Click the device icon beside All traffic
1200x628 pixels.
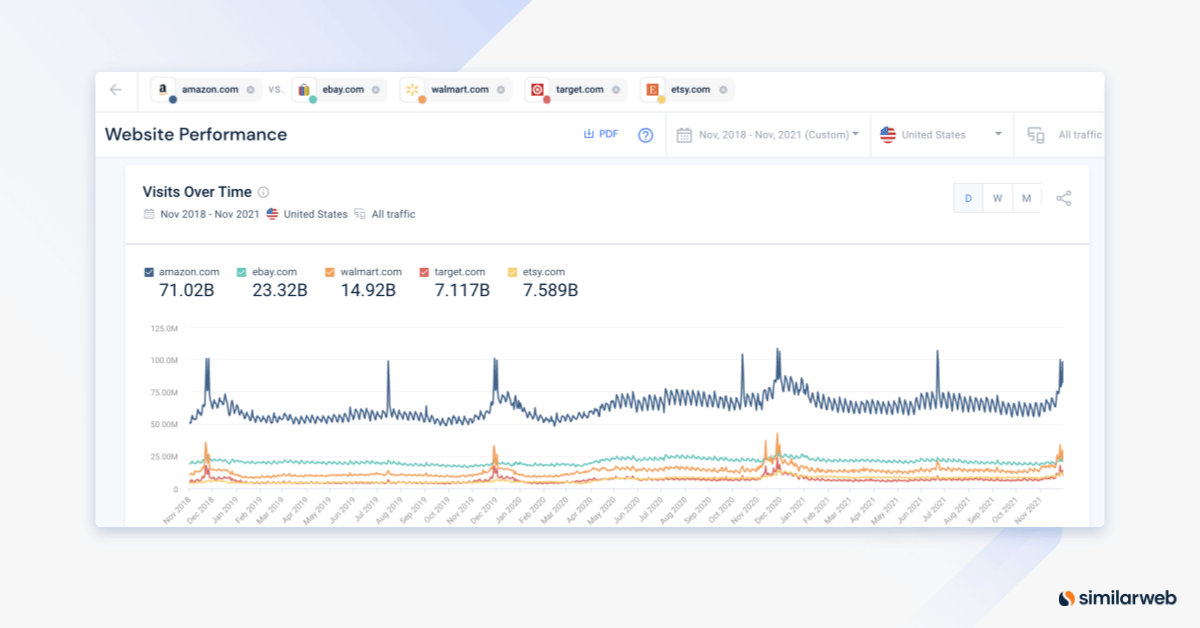1036,135
